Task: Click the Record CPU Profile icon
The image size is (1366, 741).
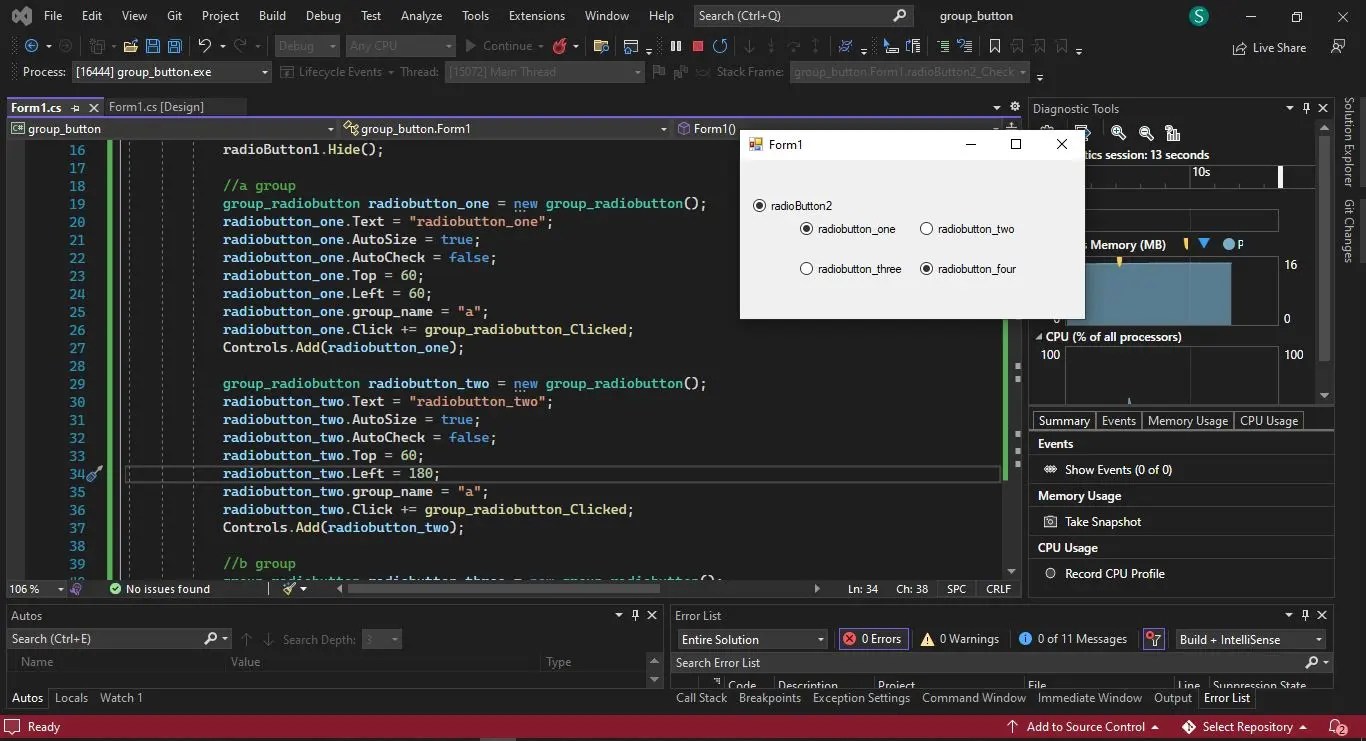Action: pos(1049,573)
